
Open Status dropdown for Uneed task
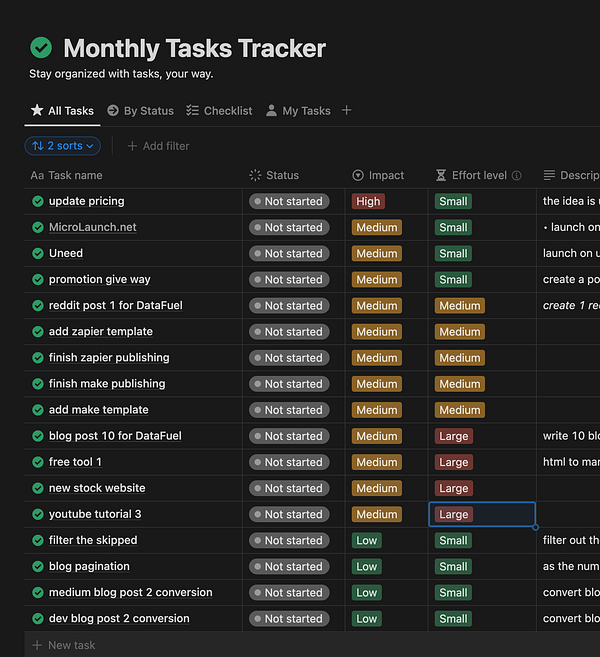289,254
